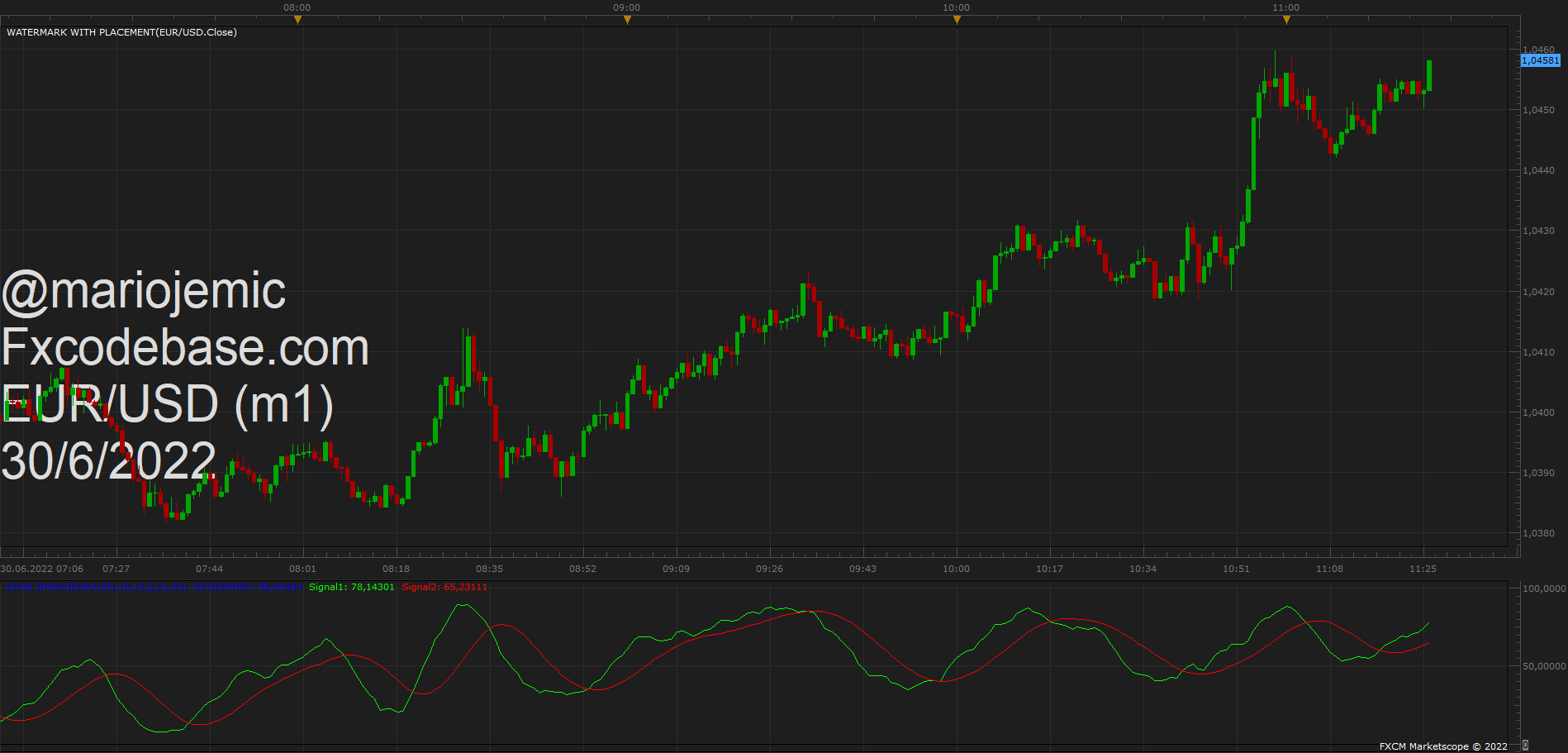
Task: Click the 1,0380 price axis label
Action: 1538,533
